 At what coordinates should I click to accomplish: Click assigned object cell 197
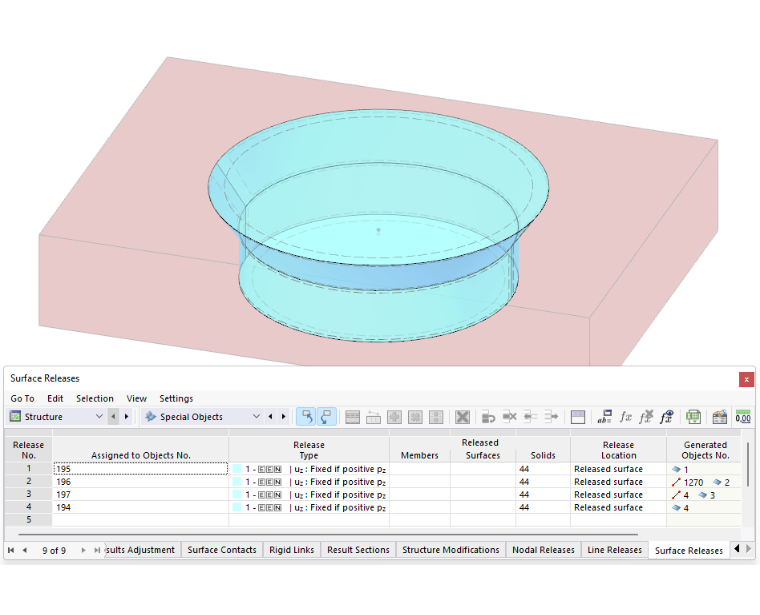point(140,494)
